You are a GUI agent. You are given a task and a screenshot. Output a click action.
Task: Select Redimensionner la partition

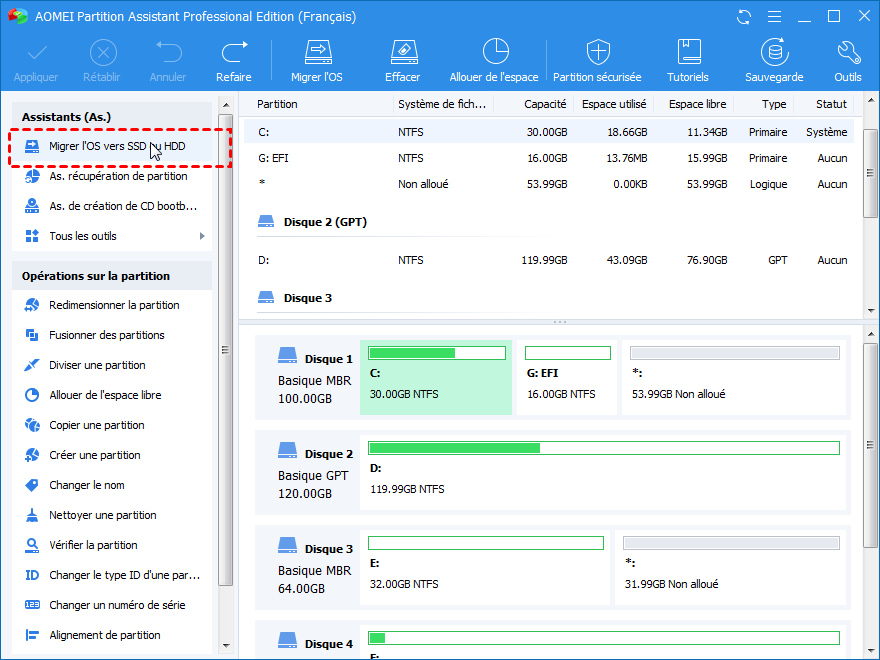[111, 305]
